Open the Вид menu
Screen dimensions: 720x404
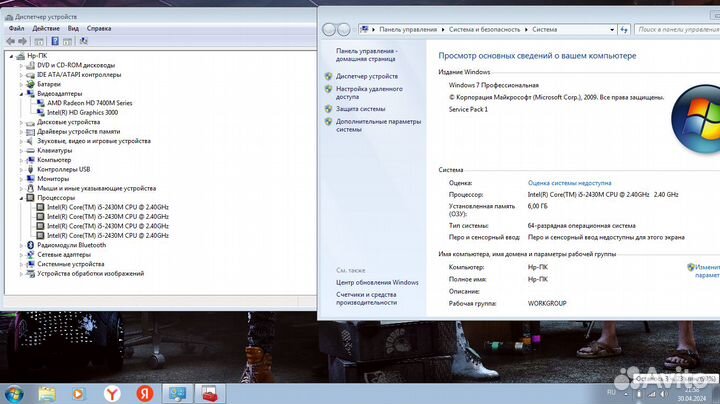[73, 28]
